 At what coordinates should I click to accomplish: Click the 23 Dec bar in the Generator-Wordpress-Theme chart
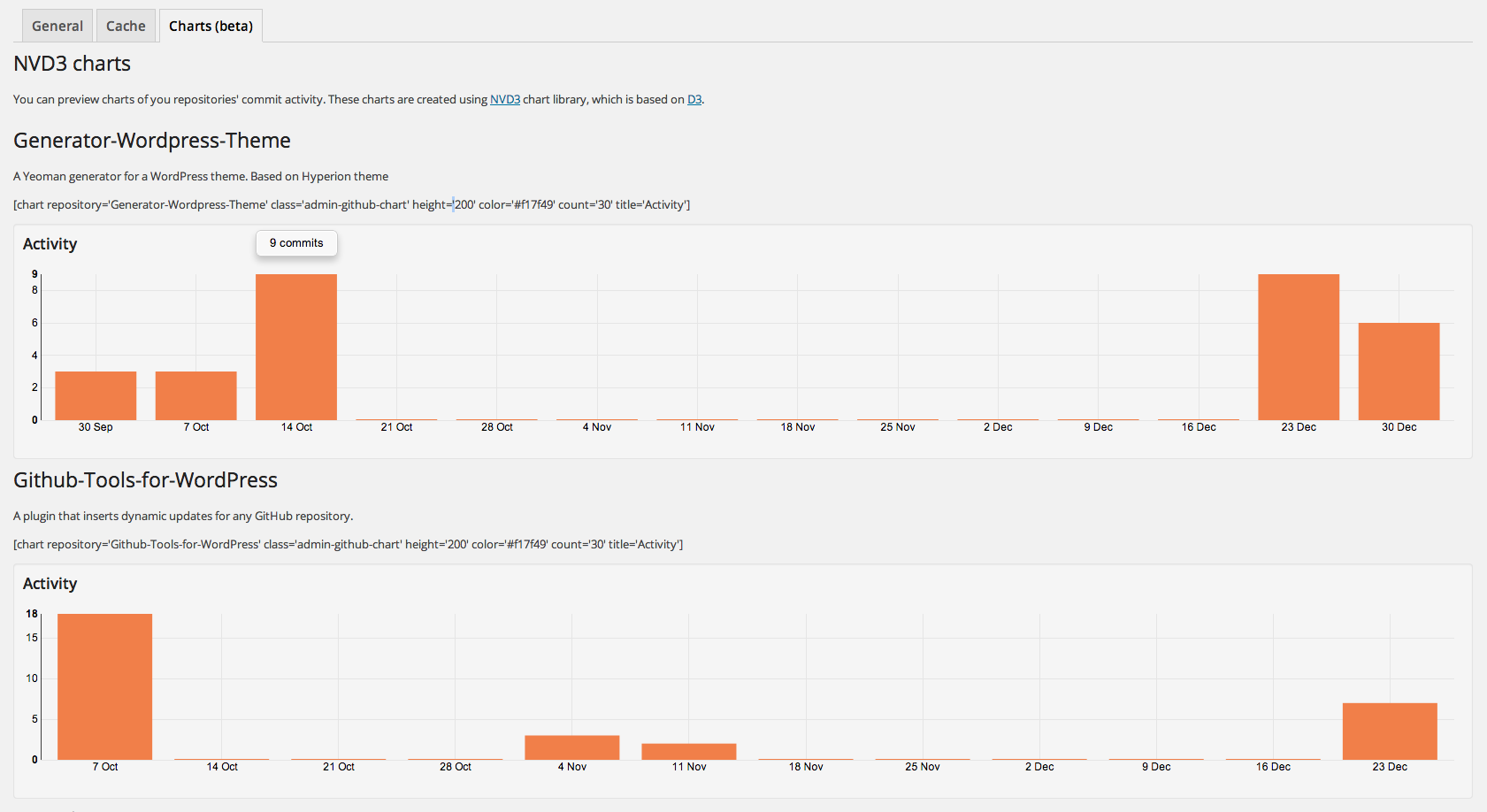point(1299,347)
